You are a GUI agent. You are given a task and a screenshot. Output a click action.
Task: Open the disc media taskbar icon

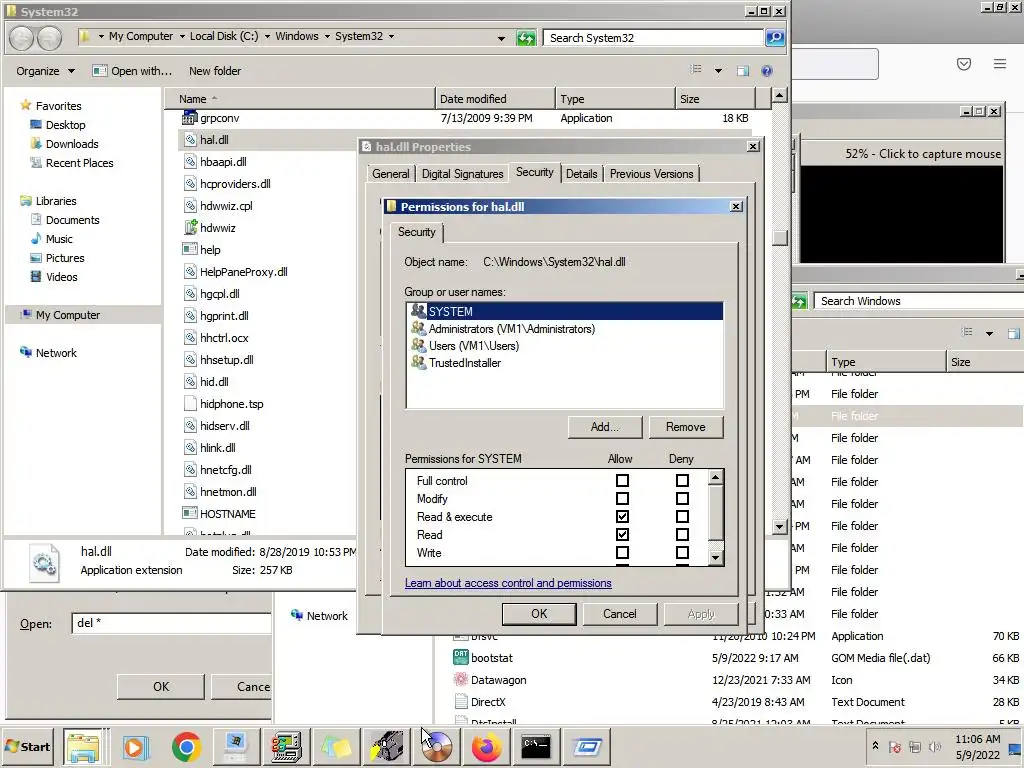(x=437, y=747)
